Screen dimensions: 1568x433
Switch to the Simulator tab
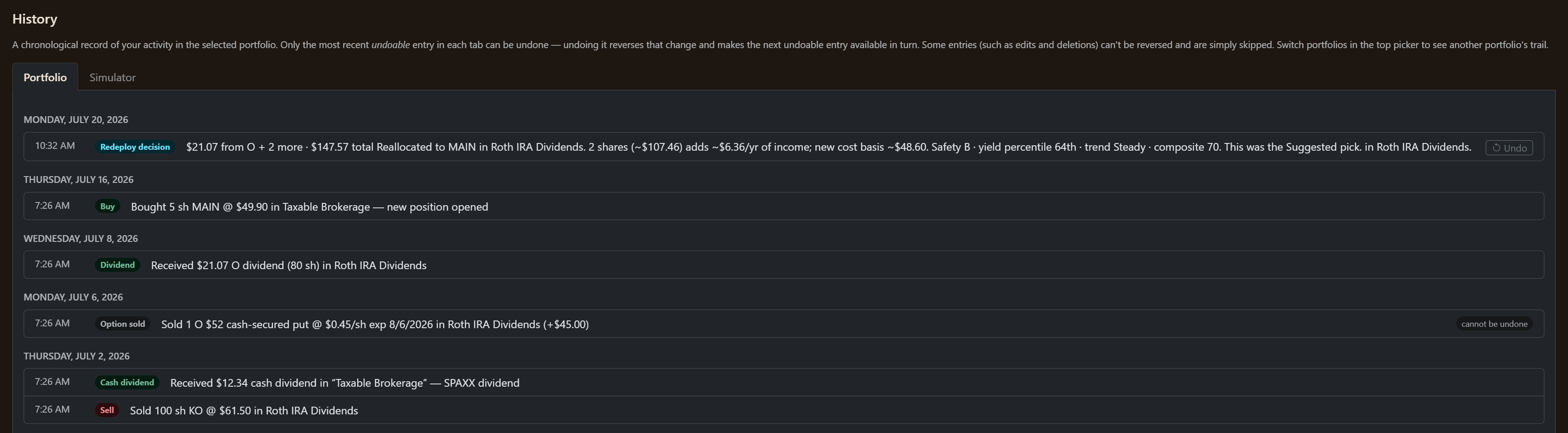pos(113,77)
